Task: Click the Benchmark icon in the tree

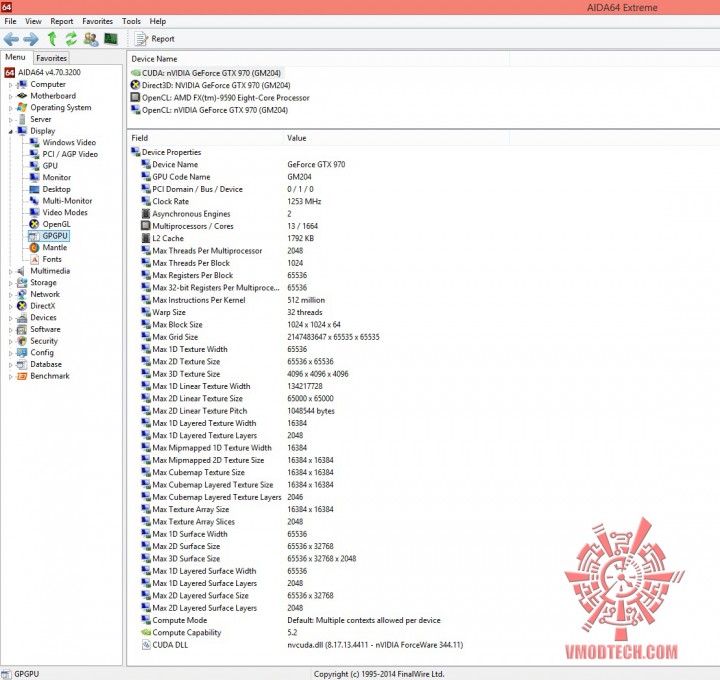Action: pos(22,376)
